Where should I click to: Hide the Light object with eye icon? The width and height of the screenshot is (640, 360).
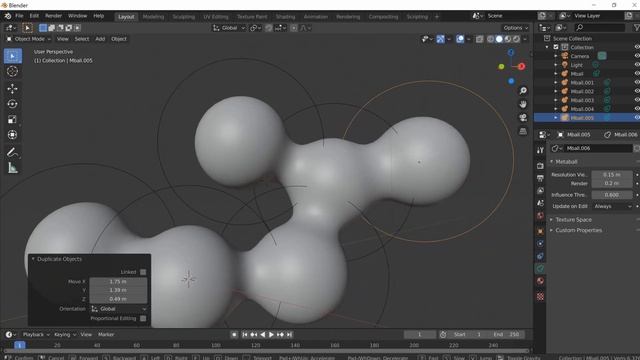[x=637, y=65]
